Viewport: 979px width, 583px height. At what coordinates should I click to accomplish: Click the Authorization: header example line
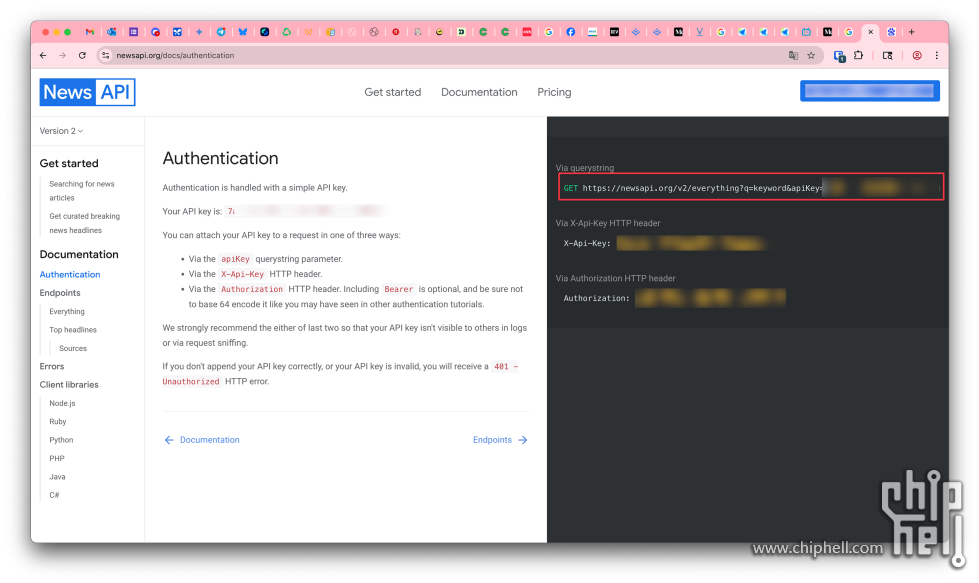tap(674, 298)
